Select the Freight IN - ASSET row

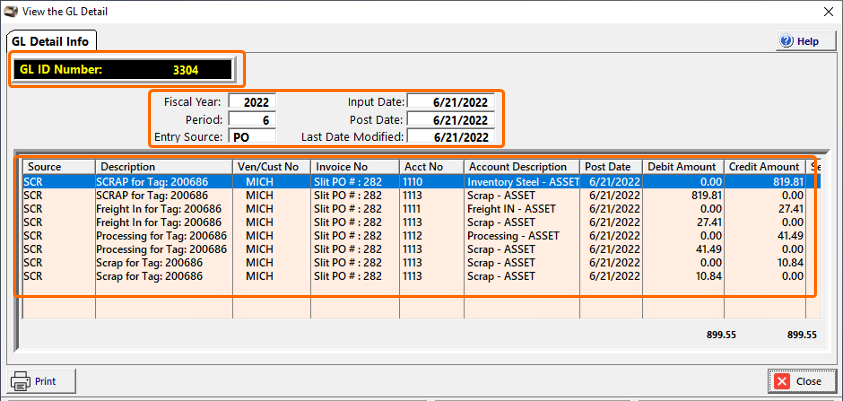520,209
